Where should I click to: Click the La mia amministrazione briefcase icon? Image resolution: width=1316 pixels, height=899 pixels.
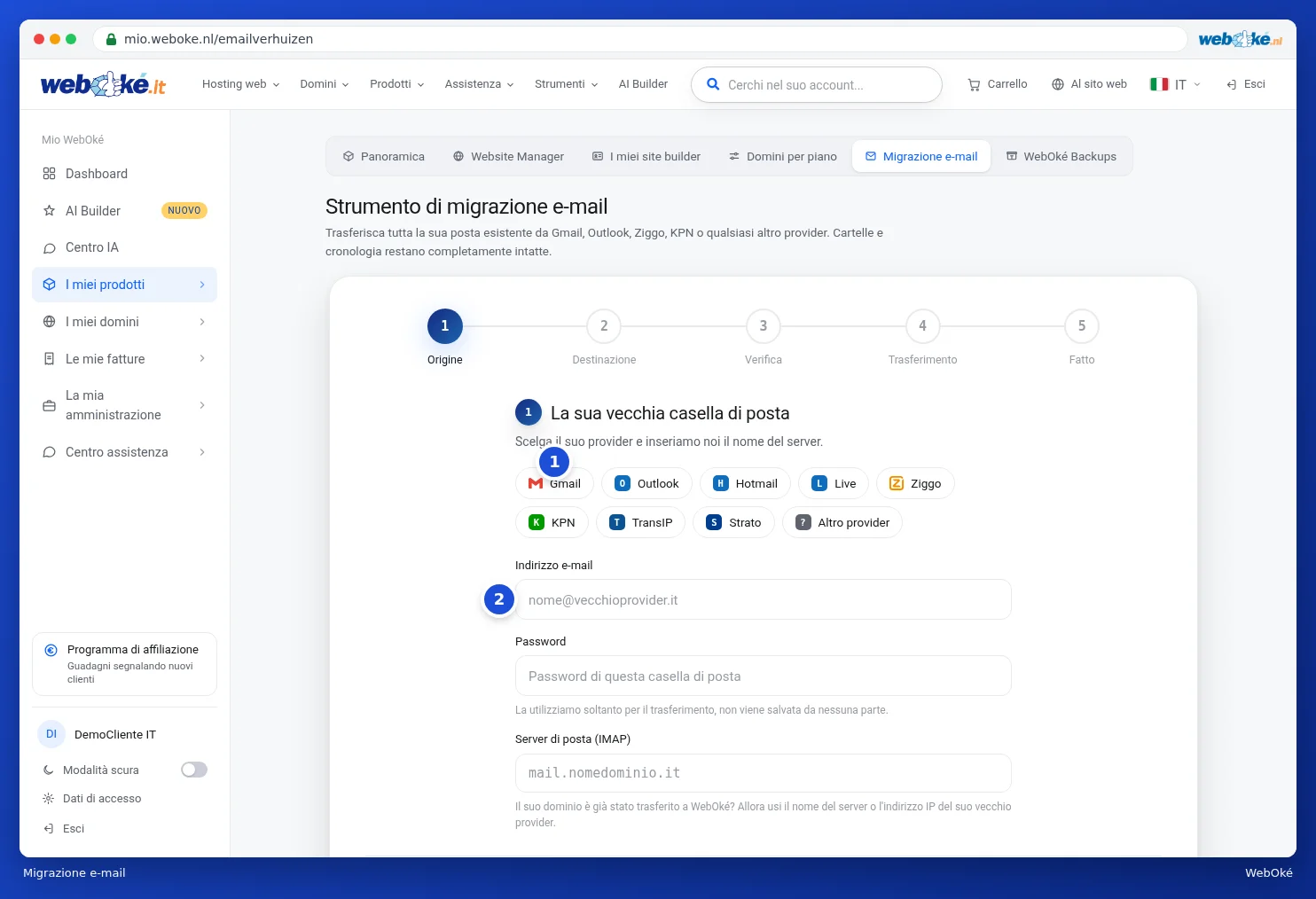[x=50, y=405]
